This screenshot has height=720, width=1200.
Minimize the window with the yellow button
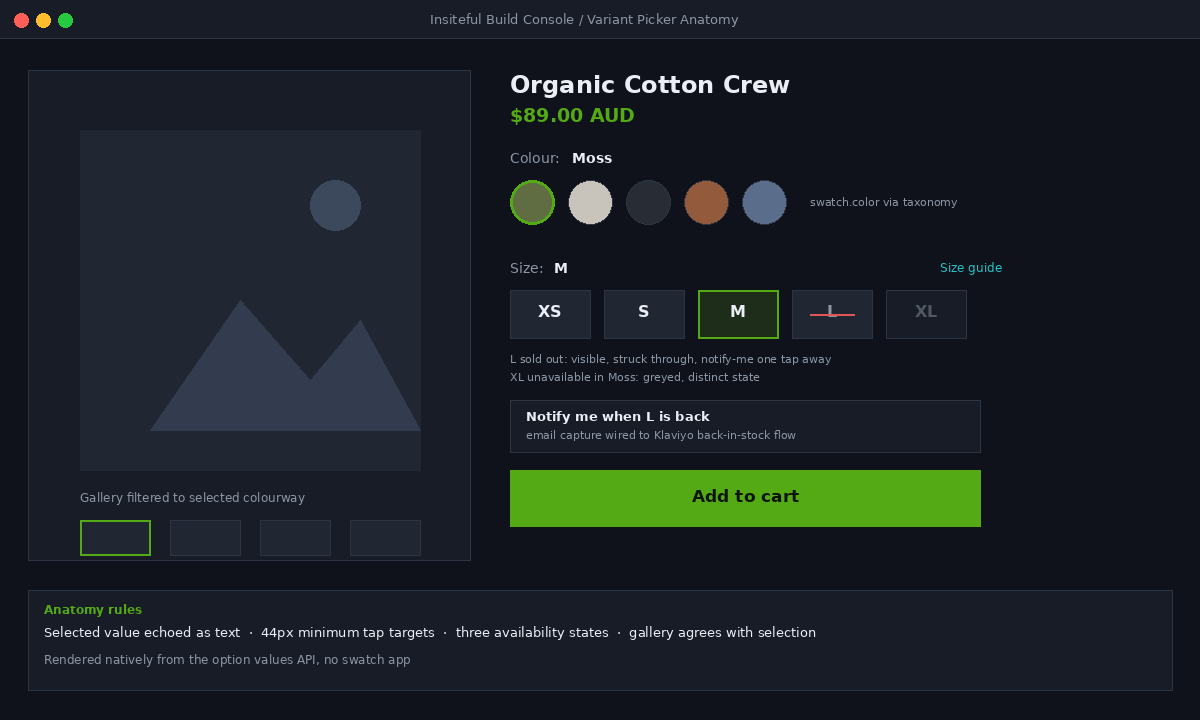[43, 20]
